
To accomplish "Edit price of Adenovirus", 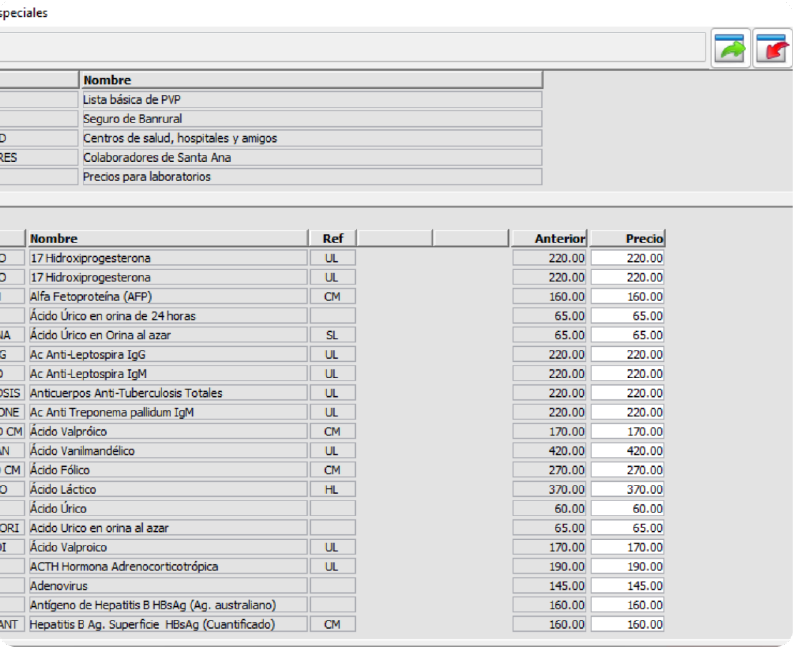I will (x=627, y=586).
